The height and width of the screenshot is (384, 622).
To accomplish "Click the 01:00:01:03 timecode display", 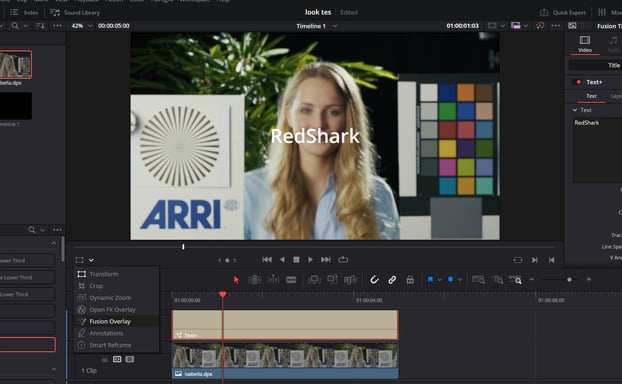I will click(462, 26).
